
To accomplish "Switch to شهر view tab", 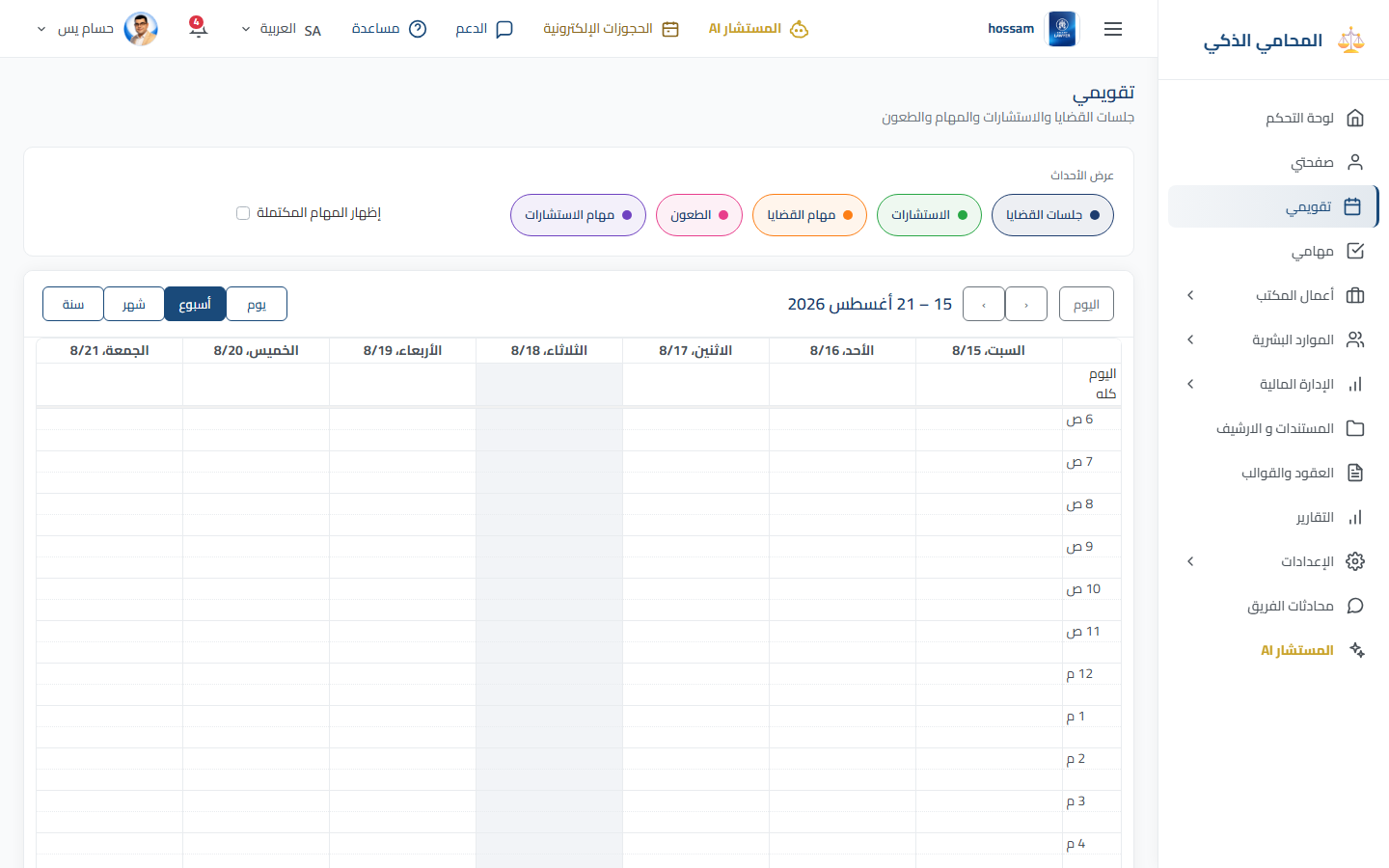I will click(x=134, y=304).
